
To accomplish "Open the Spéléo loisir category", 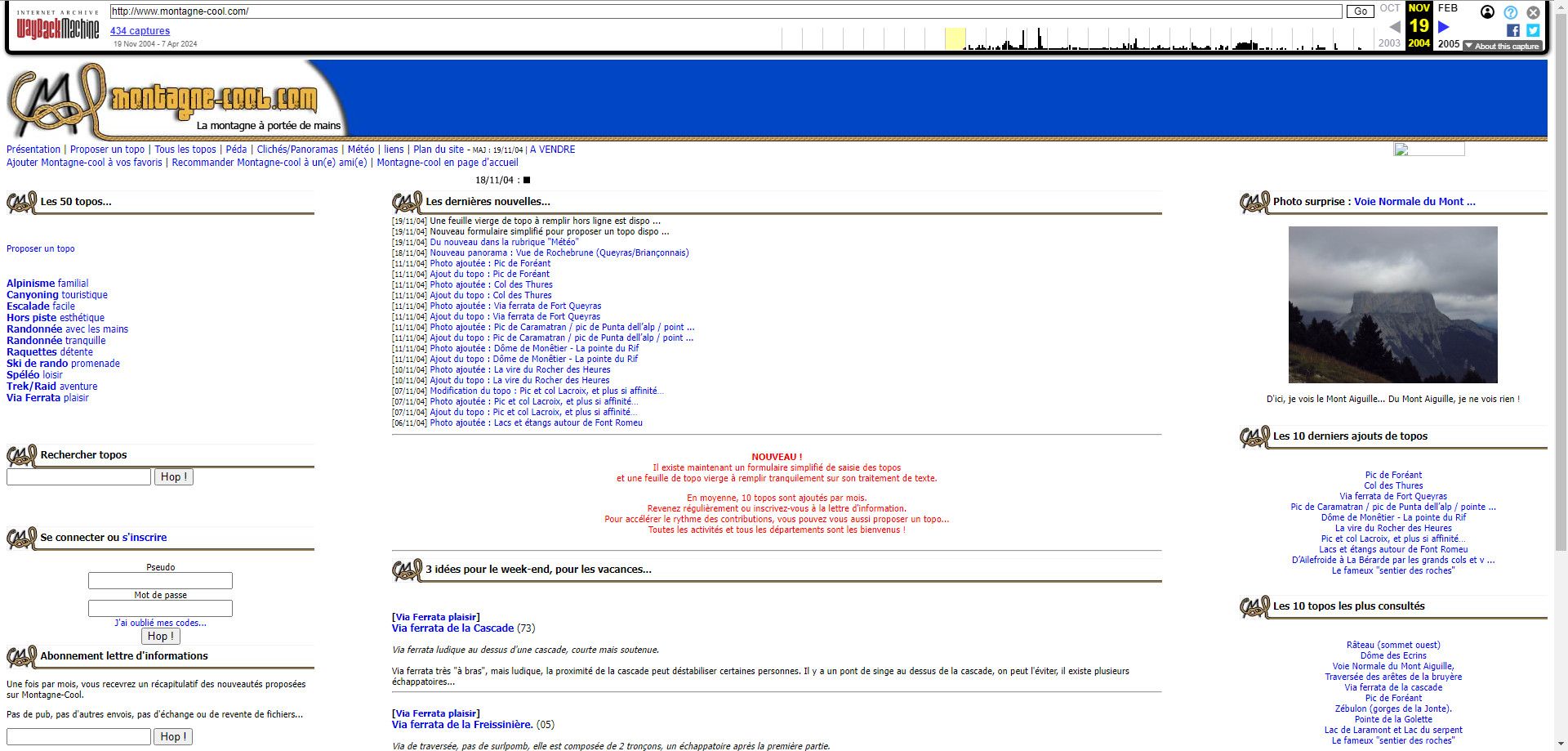I will [x=34, y=375].
